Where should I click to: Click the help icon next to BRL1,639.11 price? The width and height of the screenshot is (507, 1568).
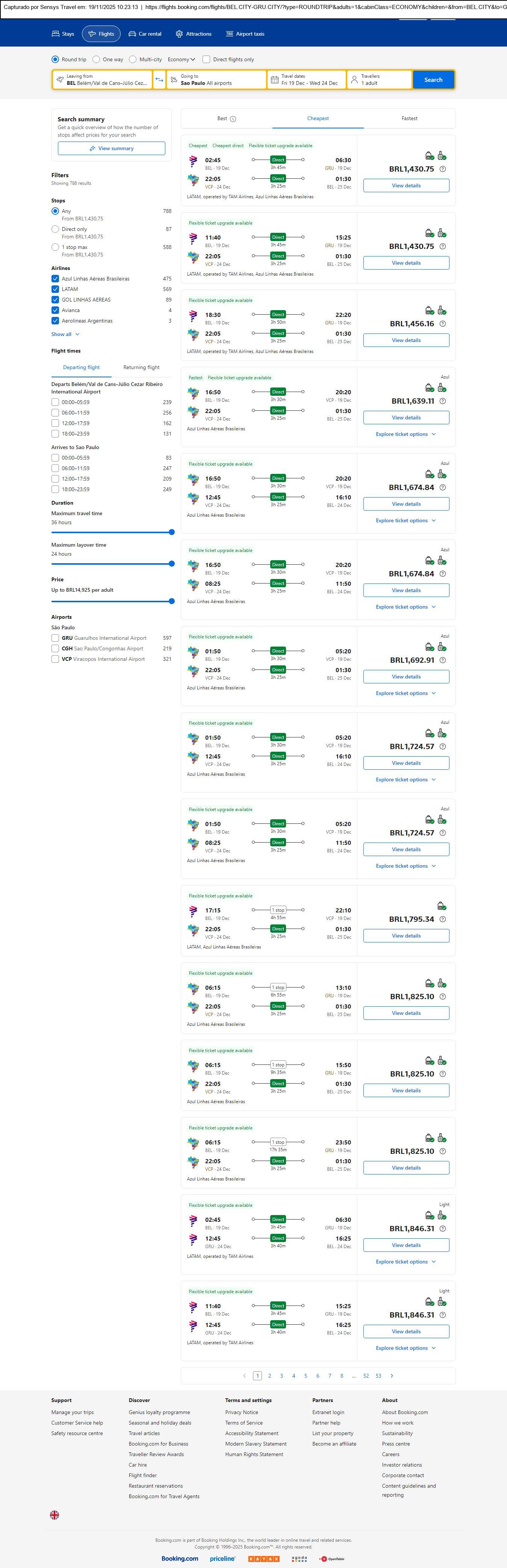pyautogui.click(x=442, y=401)
